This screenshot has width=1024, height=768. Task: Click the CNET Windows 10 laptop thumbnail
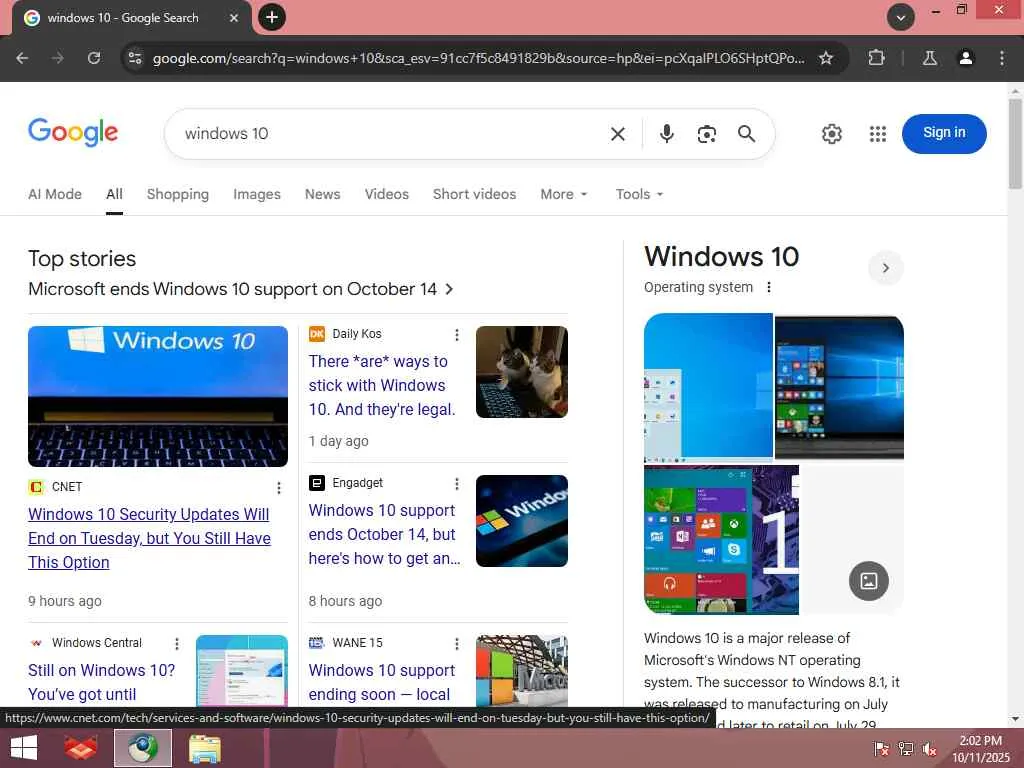158,396
